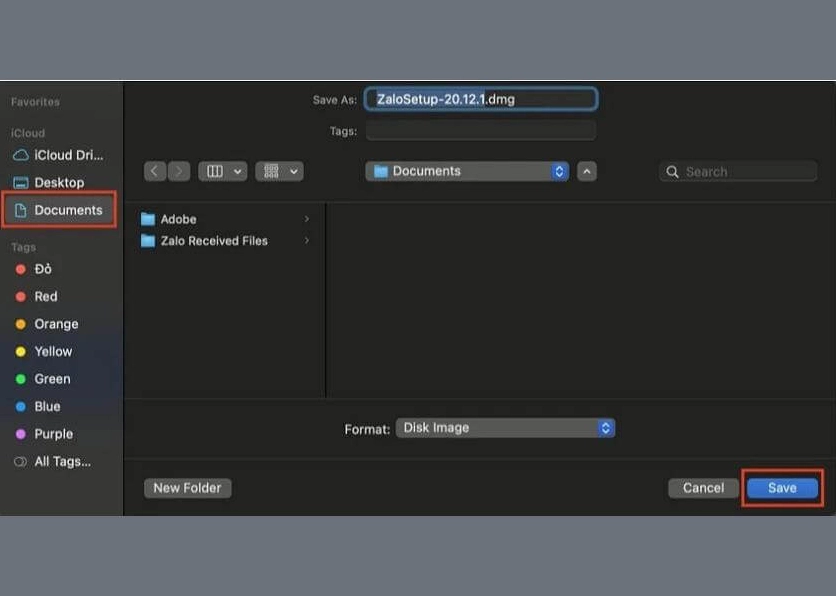Collapse the dialog with the chevron-up button
The height and width of the screenshot is (596, 836).
(x=587, y=171)
